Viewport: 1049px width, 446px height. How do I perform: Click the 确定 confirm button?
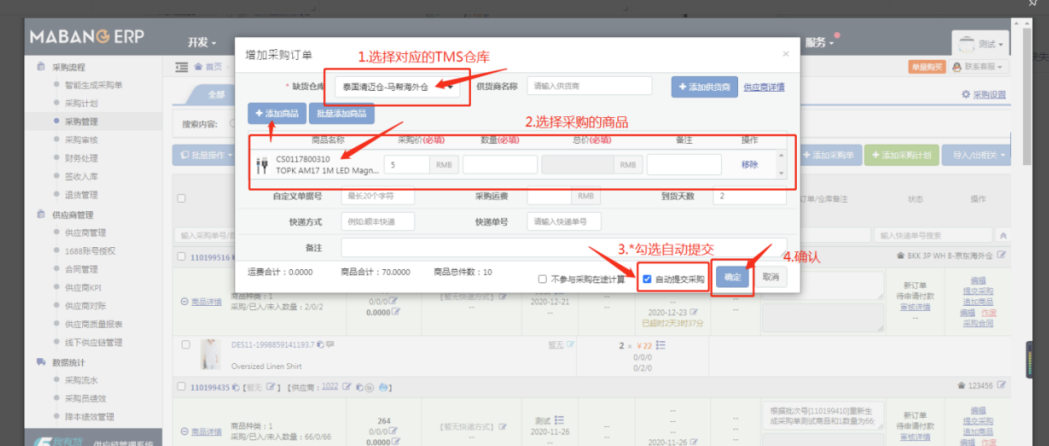click(x=733, y=277)
